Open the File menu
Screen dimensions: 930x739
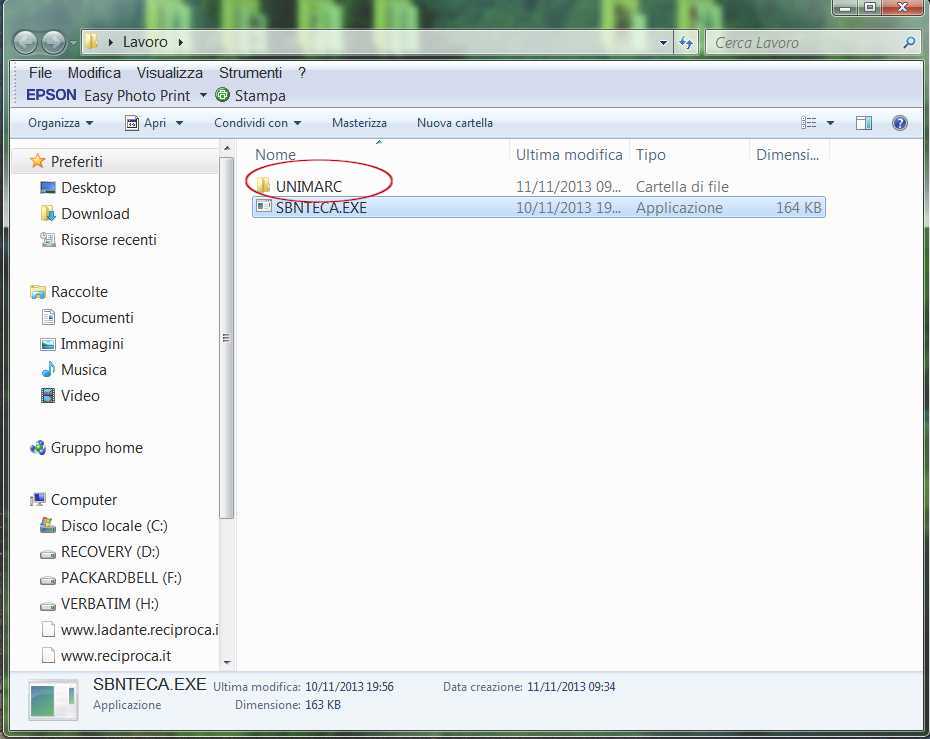click(x=40, y=73)
